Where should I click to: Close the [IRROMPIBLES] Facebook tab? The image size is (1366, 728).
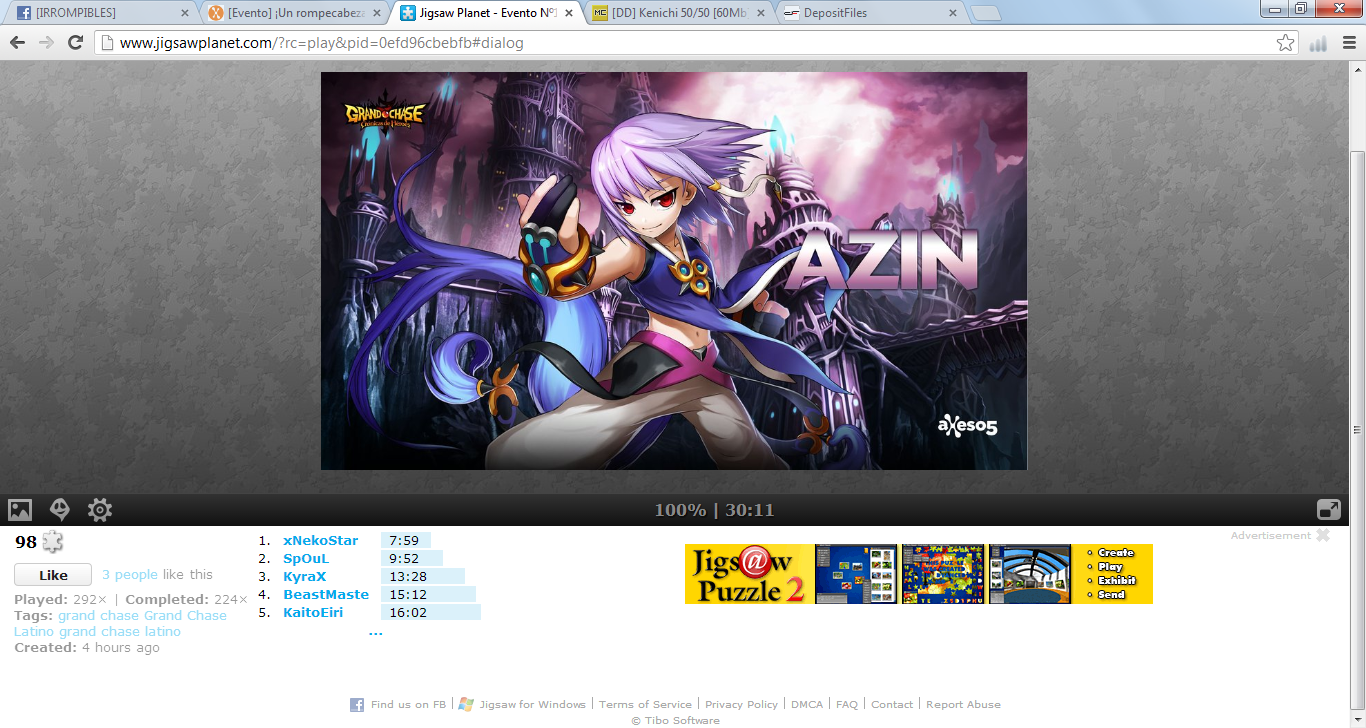coord(184,13)
